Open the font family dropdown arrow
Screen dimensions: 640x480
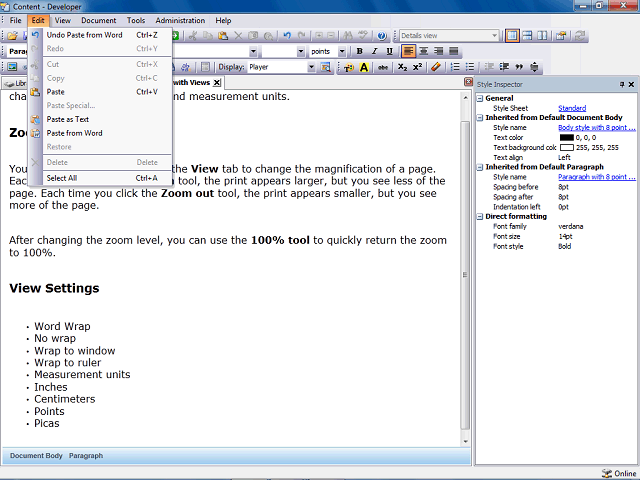pos(253,51)
